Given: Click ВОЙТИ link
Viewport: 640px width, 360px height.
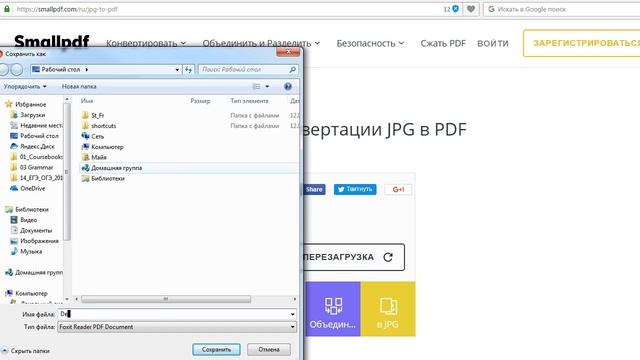Looking at the screenshot, I should pos(493,43).
